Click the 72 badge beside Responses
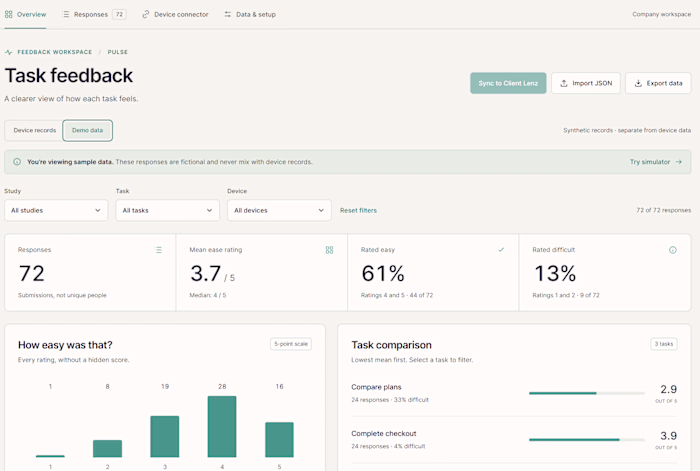This screenshot has height=471, width=700. point(119,14)
